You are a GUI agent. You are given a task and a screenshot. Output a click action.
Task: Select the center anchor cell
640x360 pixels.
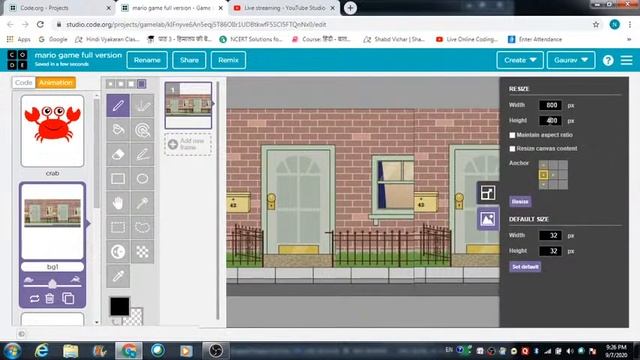tap(553, 175)
